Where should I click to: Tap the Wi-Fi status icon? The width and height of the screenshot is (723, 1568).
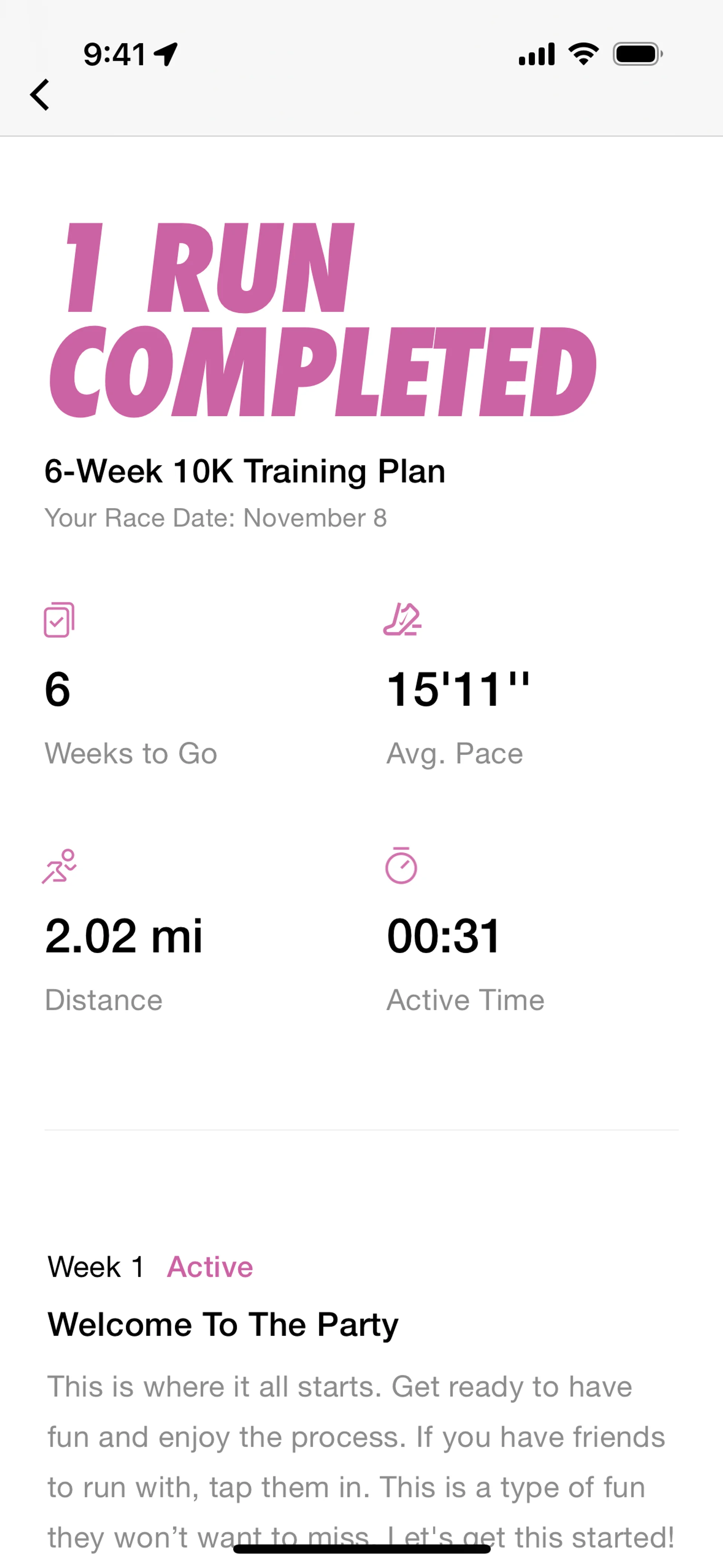tap(583, 54)
